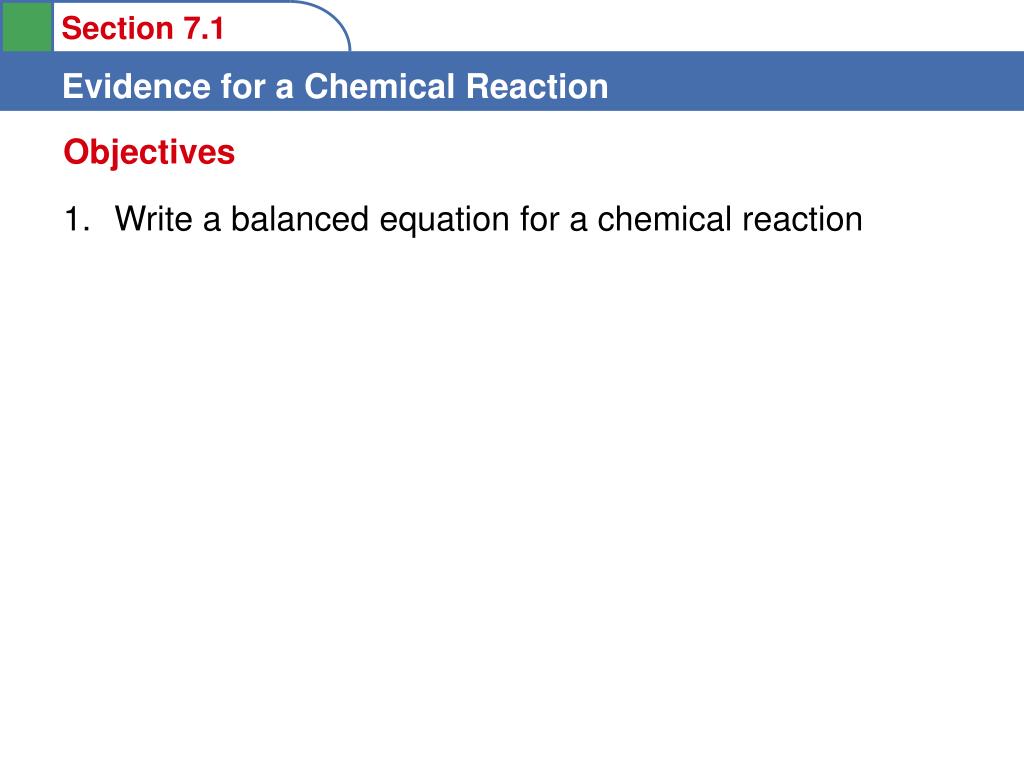Select the word "balanced" in the objective
1024x768 pixels.
pyautogui.click(x=300, y=219)
